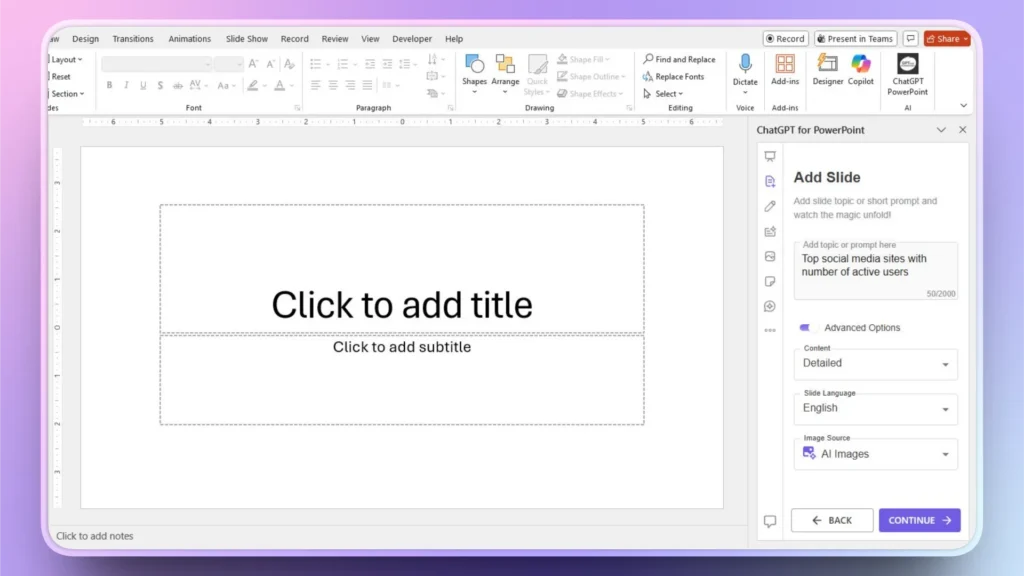Open the font color swatch
Screen dimensions: 1024x576
(280, 84)
